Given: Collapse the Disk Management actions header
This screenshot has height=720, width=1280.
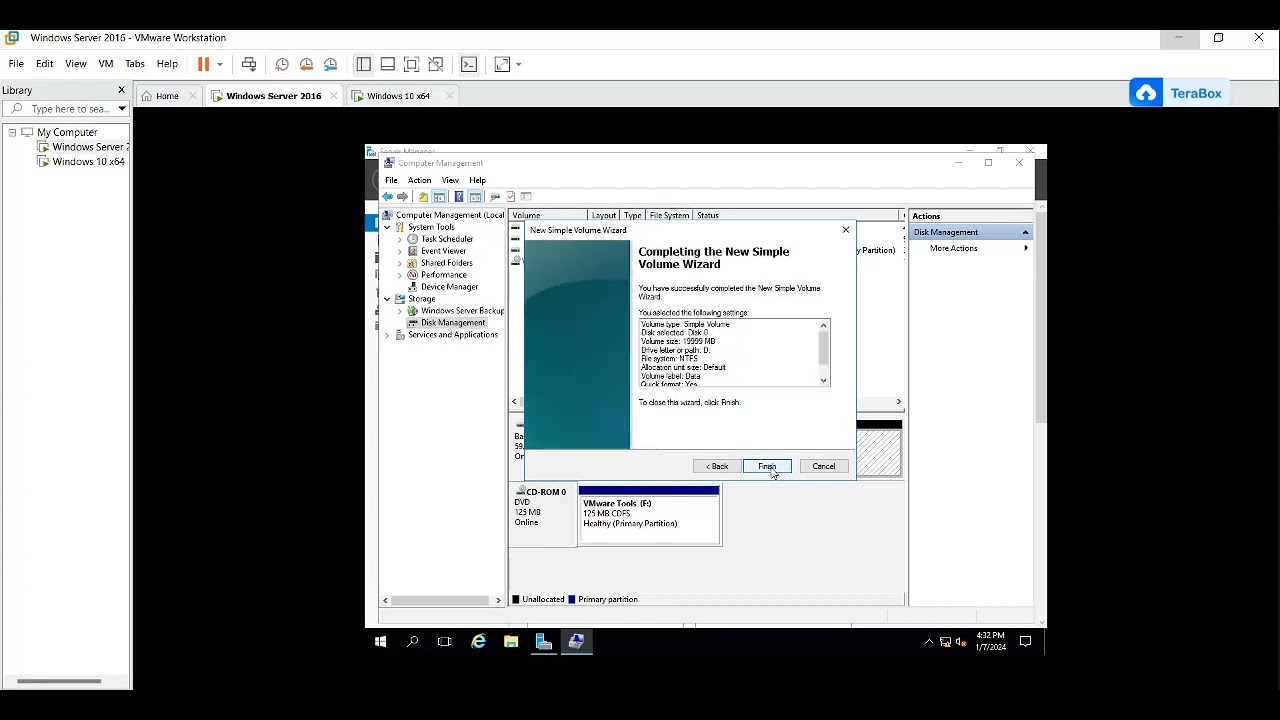Looking at the screenshot, I should [1025, 232].
